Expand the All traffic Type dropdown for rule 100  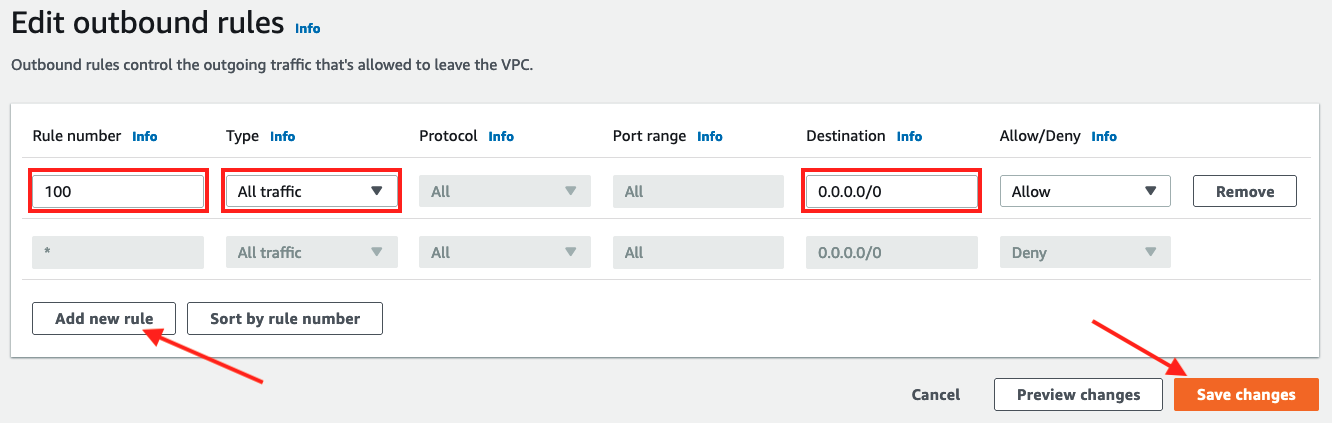(x=311, y=191)
